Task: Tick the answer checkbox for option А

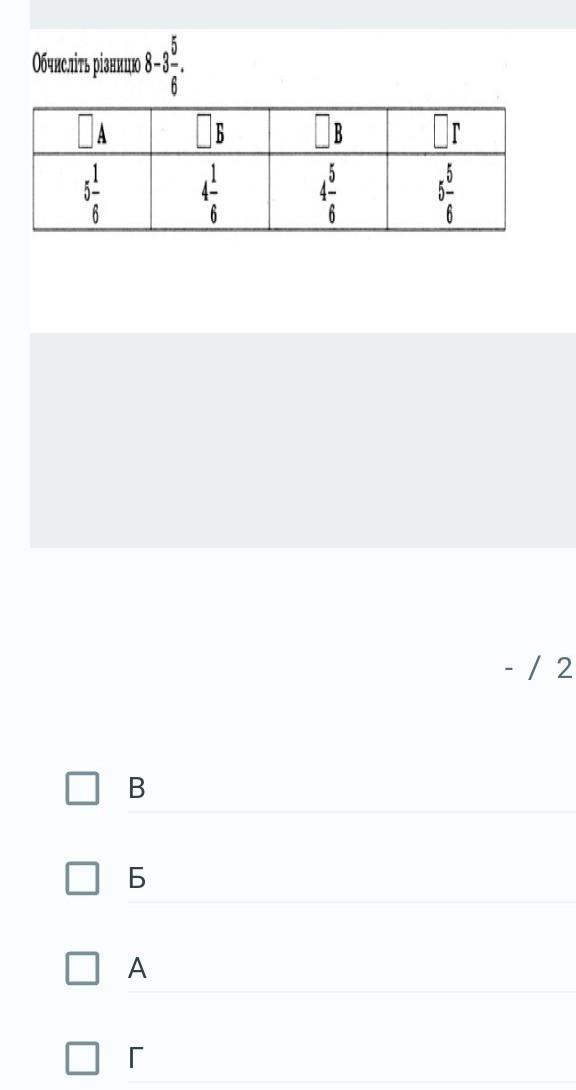Action: [82, 968]
